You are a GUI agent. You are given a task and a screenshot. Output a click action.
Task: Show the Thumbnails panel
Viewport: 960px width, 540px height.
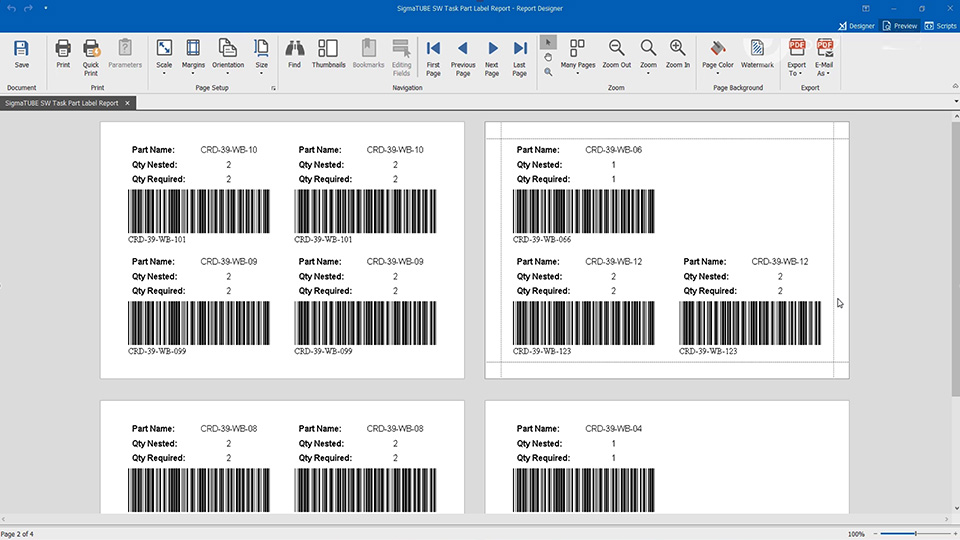tap(328, 54)
